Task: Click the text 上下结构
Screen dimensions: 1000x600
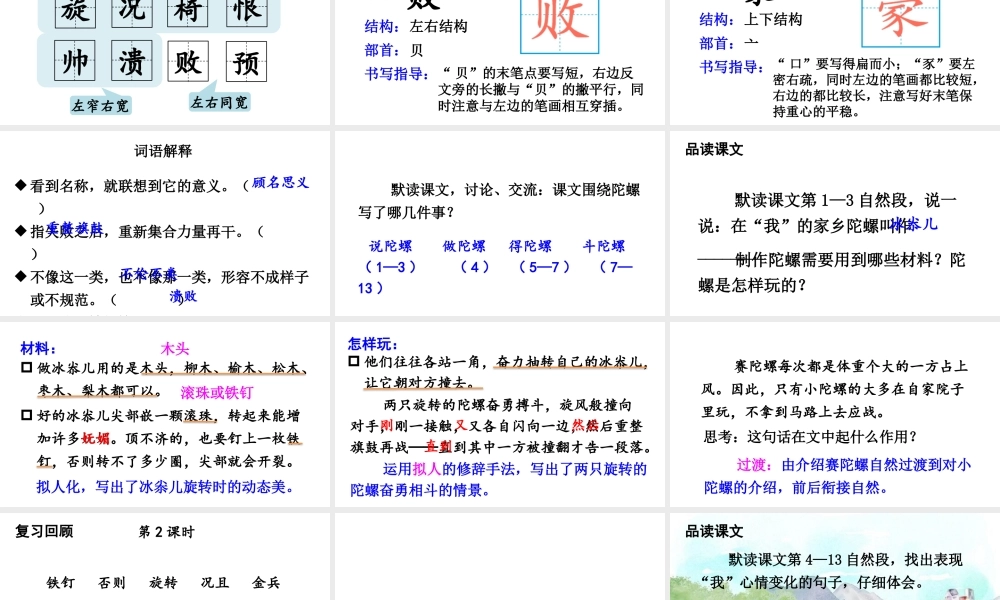Action: 773,20
